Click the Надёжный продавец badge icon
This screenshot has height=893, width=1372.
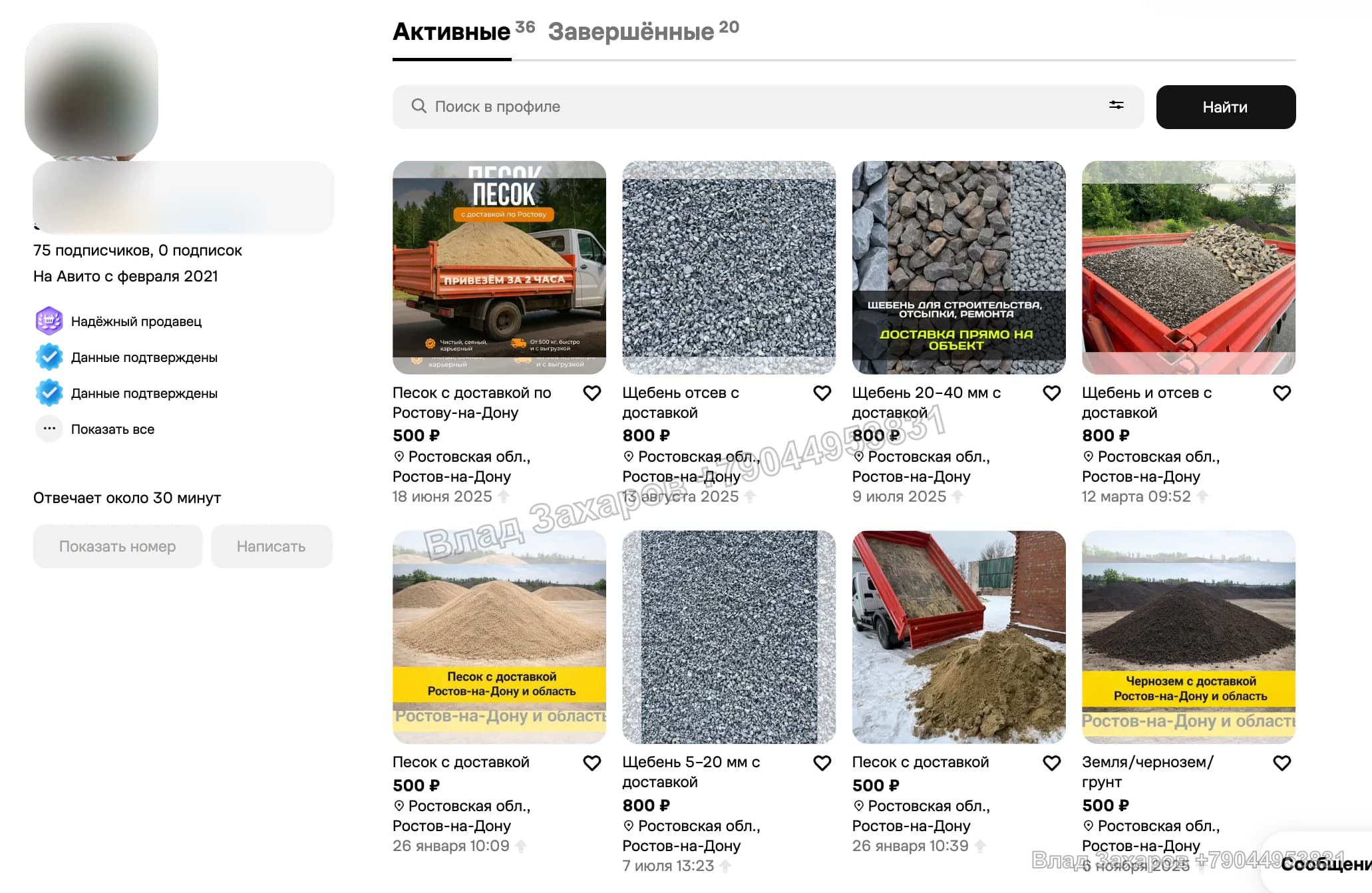pyautogui.click(x=49, y=321)
